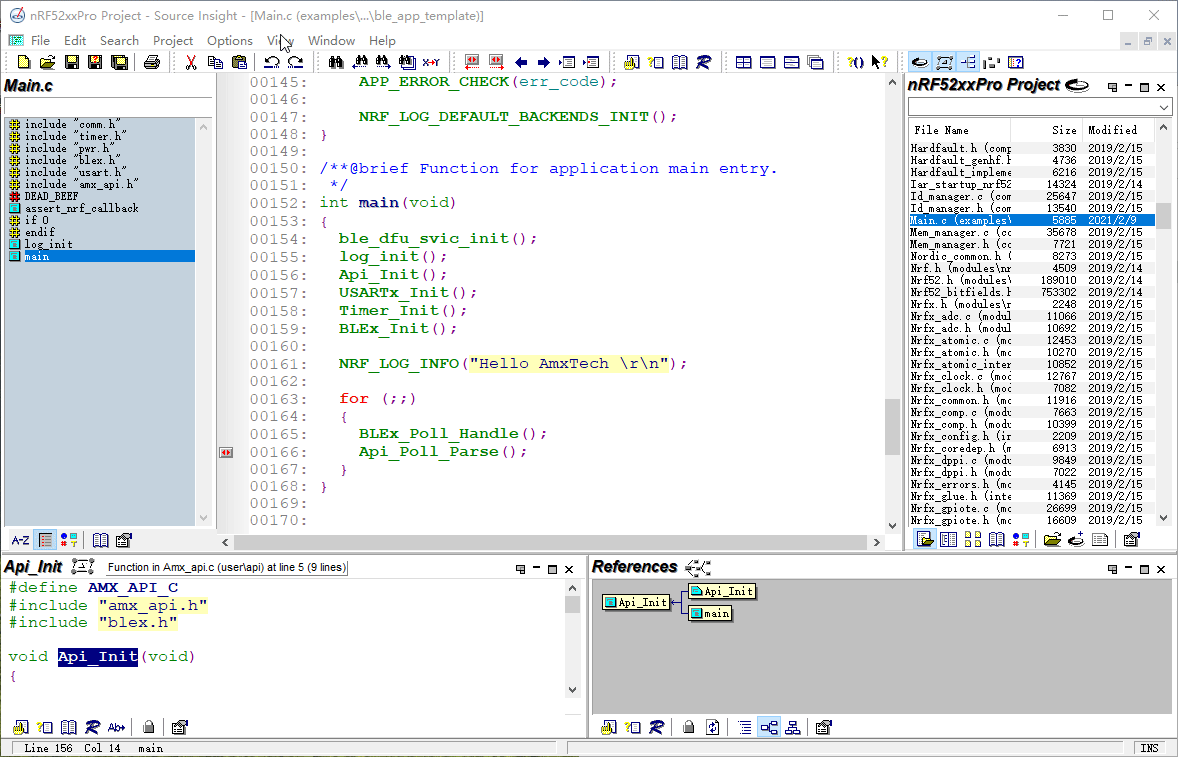This screenshot has width=1178, height=757.
Task: Click the Search binoculars icon
Action: pos(335,62)
